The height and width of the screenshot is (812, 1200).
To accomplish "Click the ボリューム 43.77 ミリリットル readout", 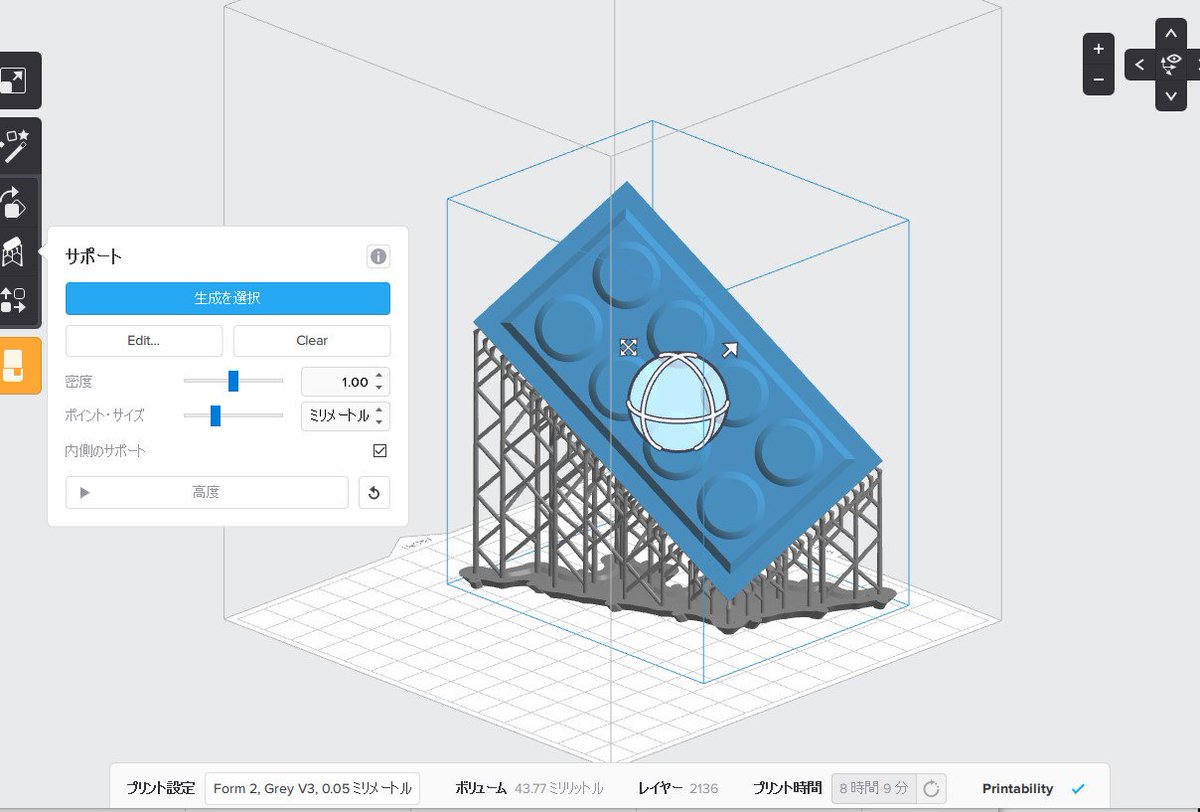I will point(529,789).
